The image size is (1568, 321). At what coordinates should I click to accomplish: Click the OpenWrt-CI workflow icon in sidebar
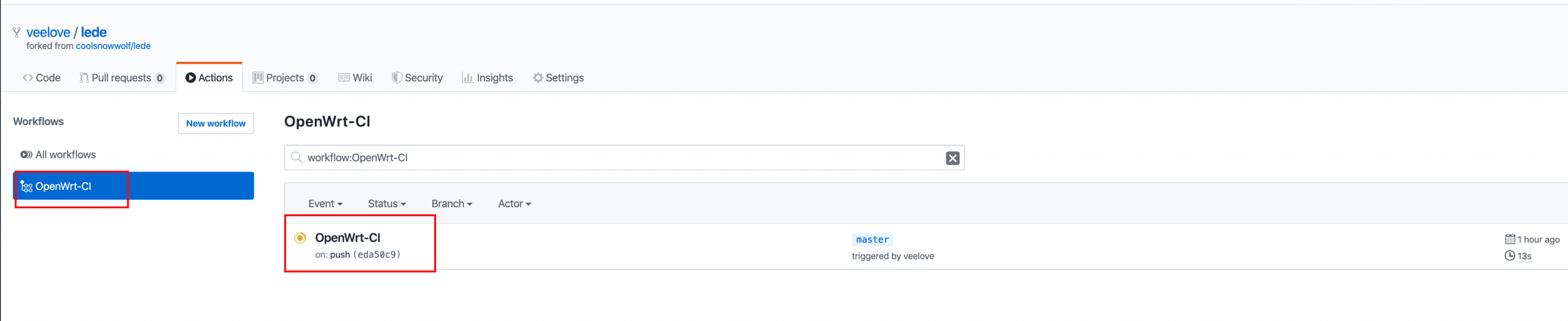coord(26,186)
